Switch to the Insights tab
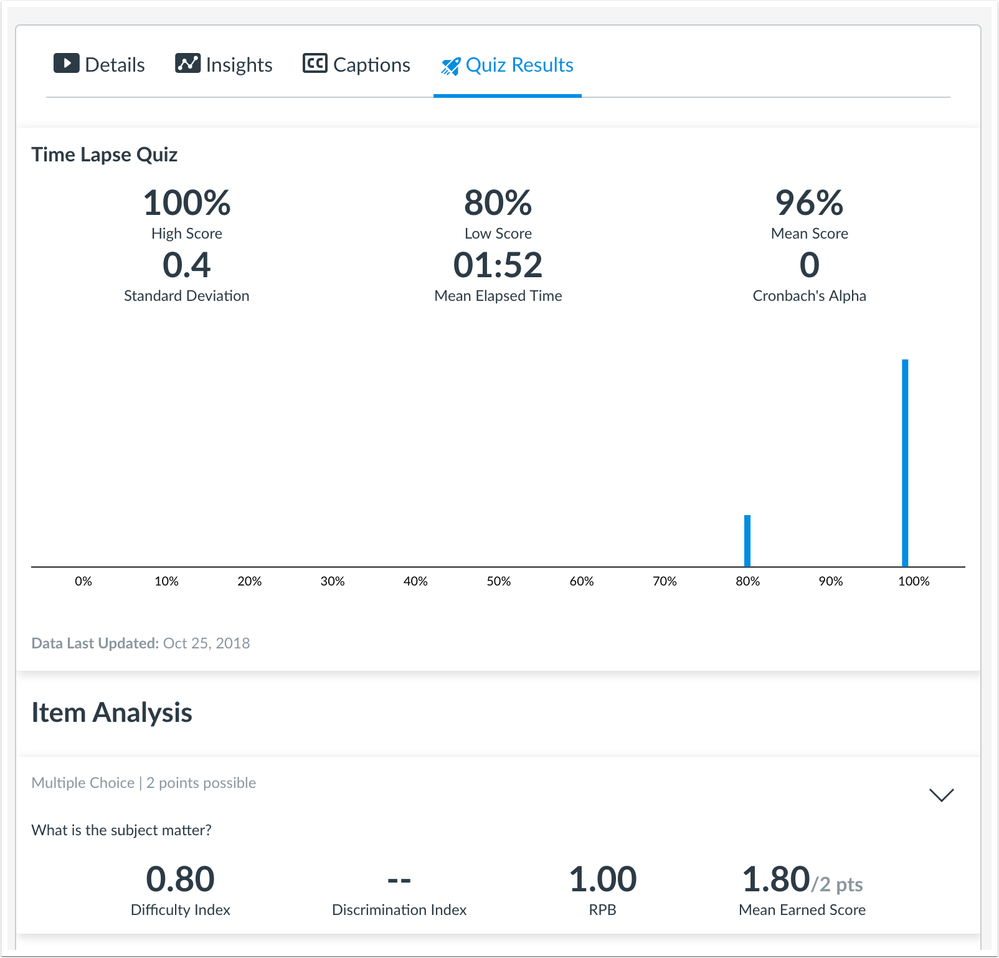 239,65
